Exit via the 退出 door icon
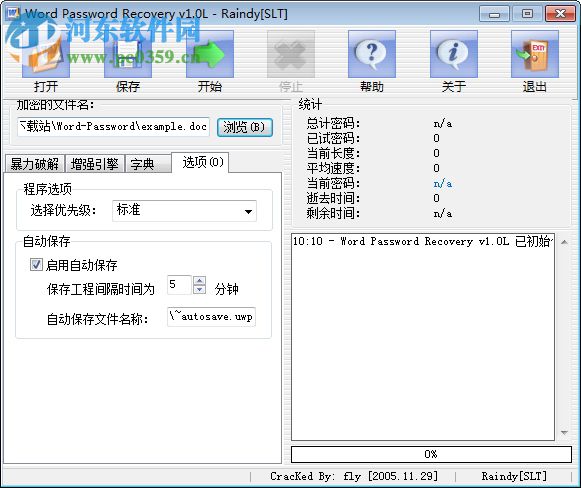581x488 pixels. pos(535,54)
